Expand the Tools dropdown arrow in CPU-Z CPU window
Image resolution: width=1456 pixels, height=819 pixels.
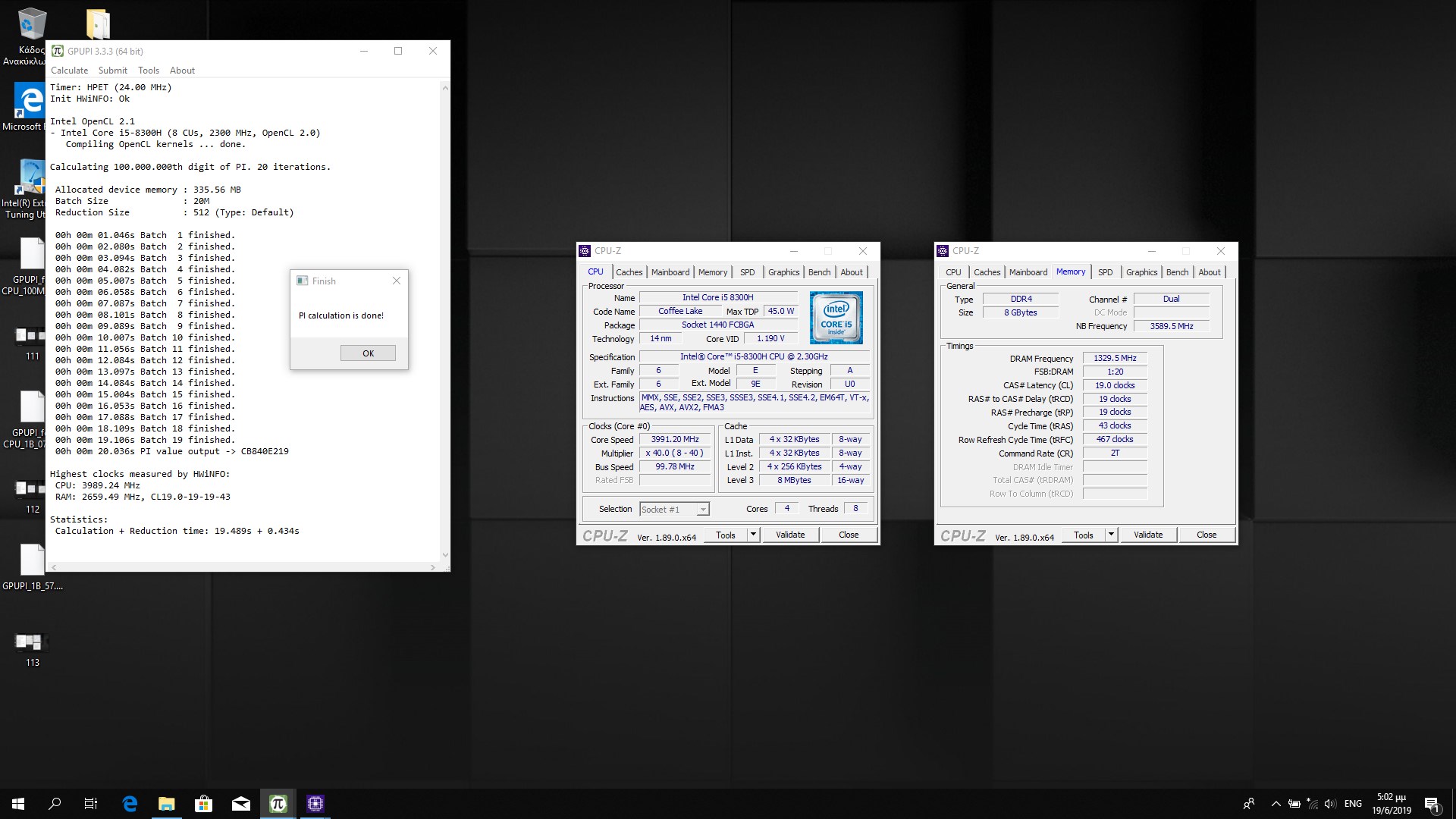(753, 535)
